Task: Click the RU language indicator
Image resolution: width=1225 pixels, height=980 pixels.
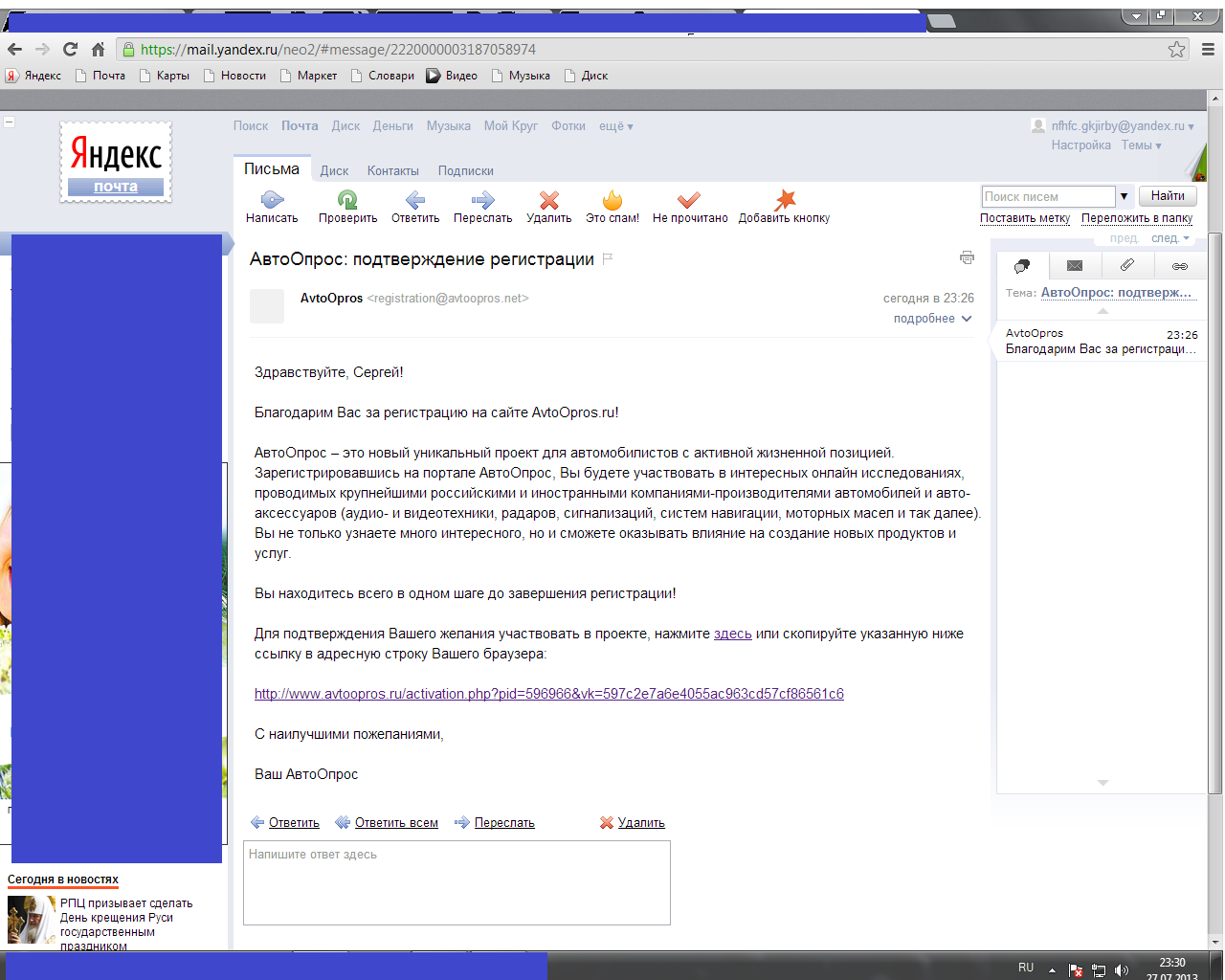Action: pyautogui.click(x=1026, y=968)
